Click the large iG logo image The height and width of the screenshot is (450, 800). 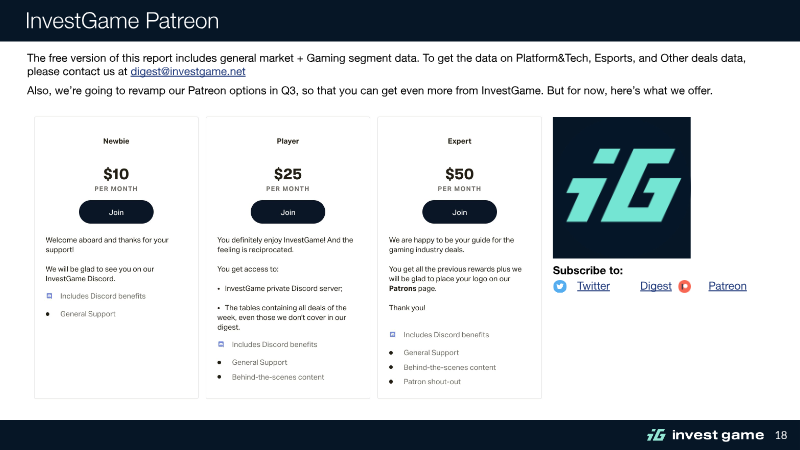621,187
